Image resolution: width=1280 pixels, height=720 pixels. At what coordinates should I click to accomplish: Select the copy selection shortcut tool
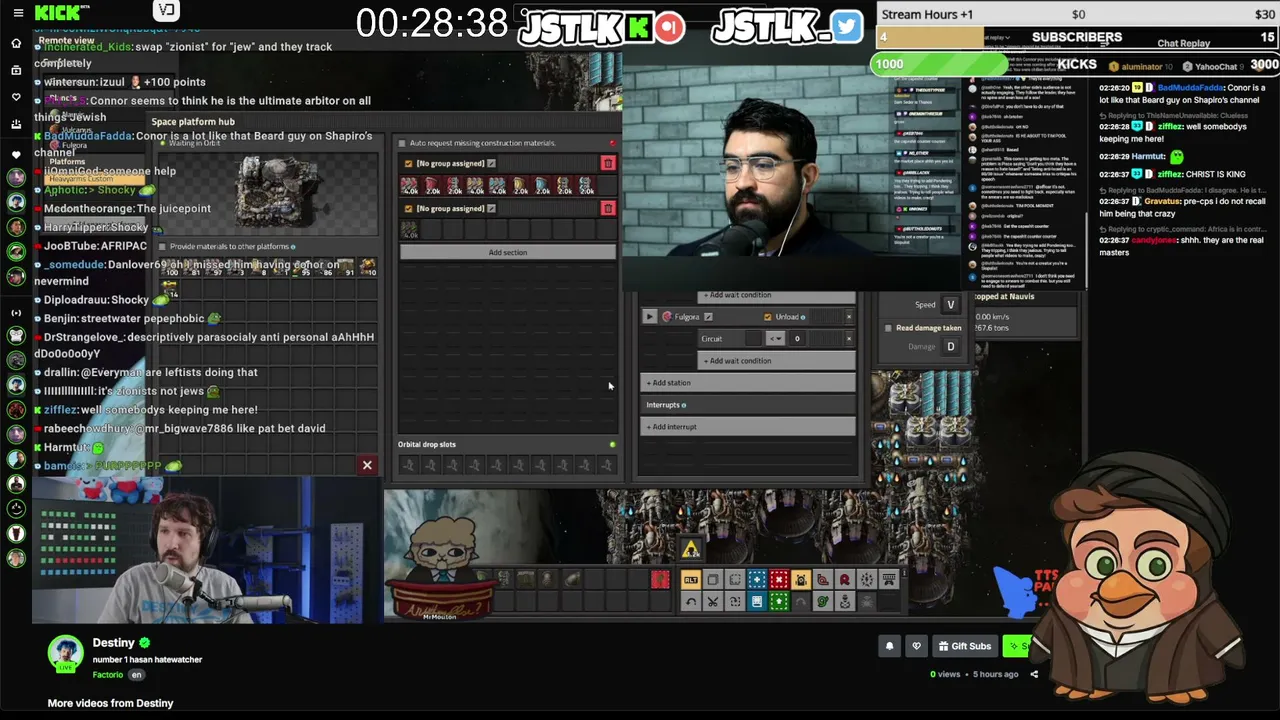click(x=713, y=580)
